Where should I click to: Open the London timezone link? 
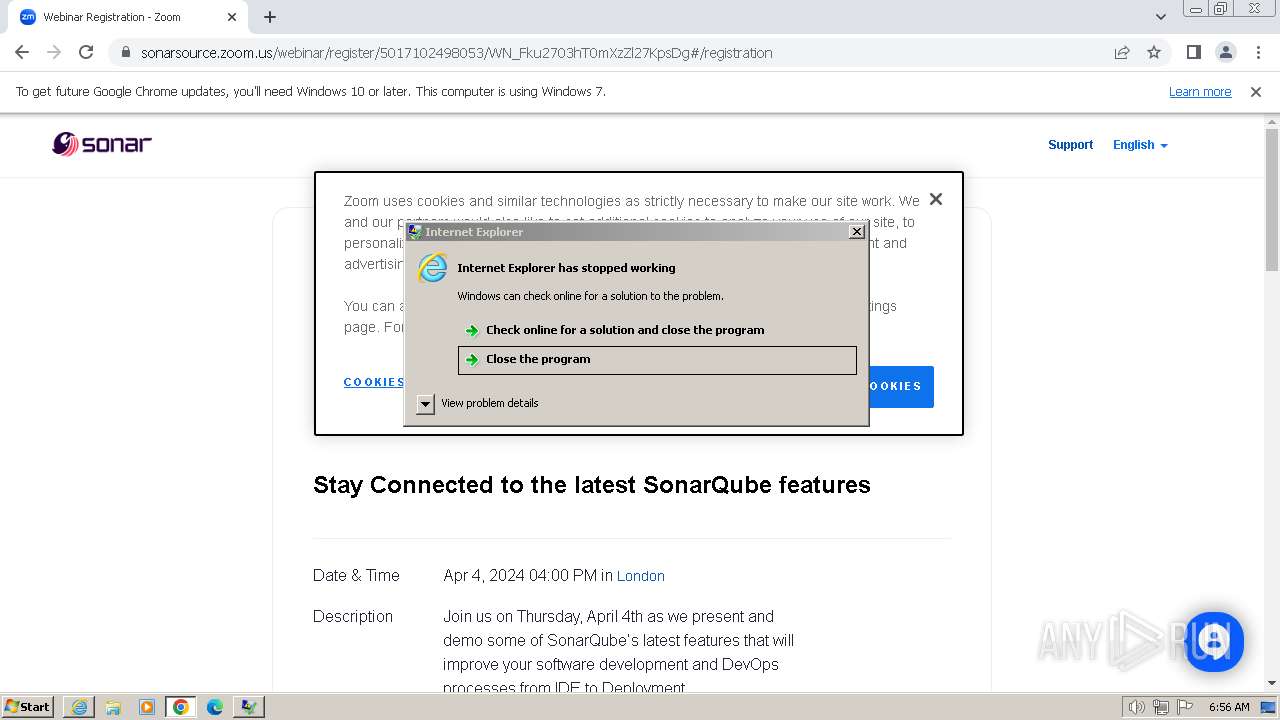click(x=641, y=576)
